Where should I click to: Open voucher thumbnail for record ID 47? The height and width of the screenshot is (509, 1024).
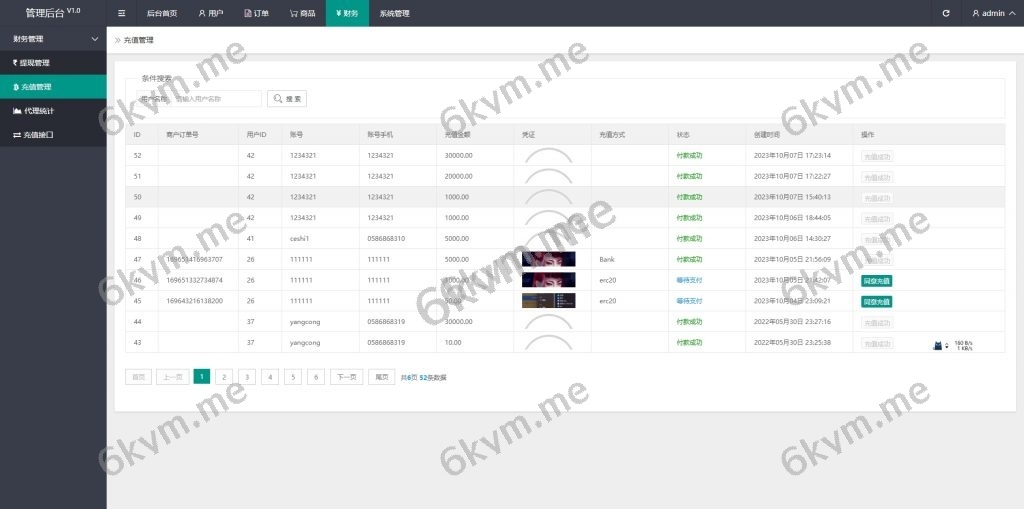548,259
